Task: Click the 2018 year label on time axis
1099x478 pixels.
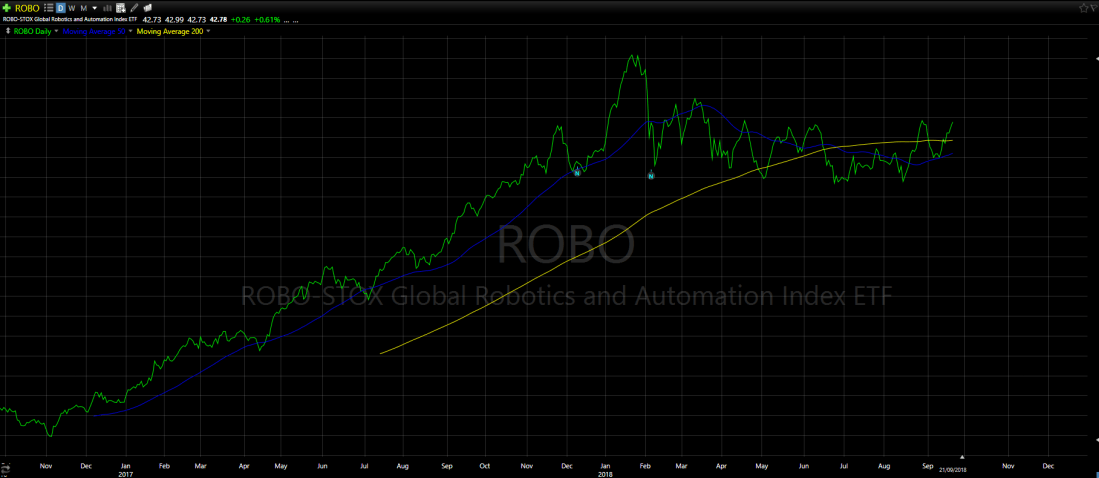Action: [x=608, y=473]
